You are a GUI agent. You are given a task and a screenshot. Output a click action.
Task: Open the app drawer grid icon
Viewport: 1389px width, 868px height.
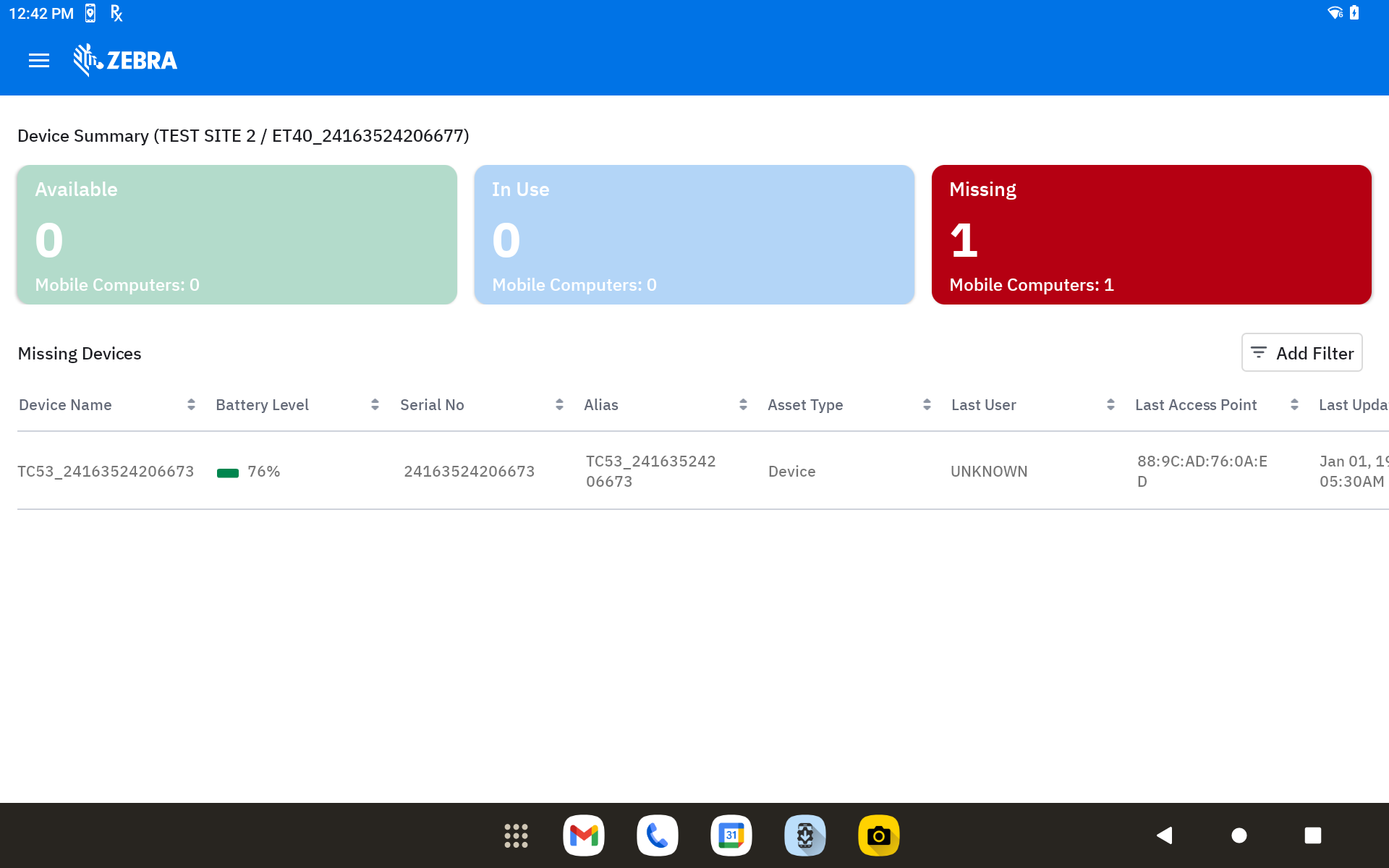(x=516, y=835)
